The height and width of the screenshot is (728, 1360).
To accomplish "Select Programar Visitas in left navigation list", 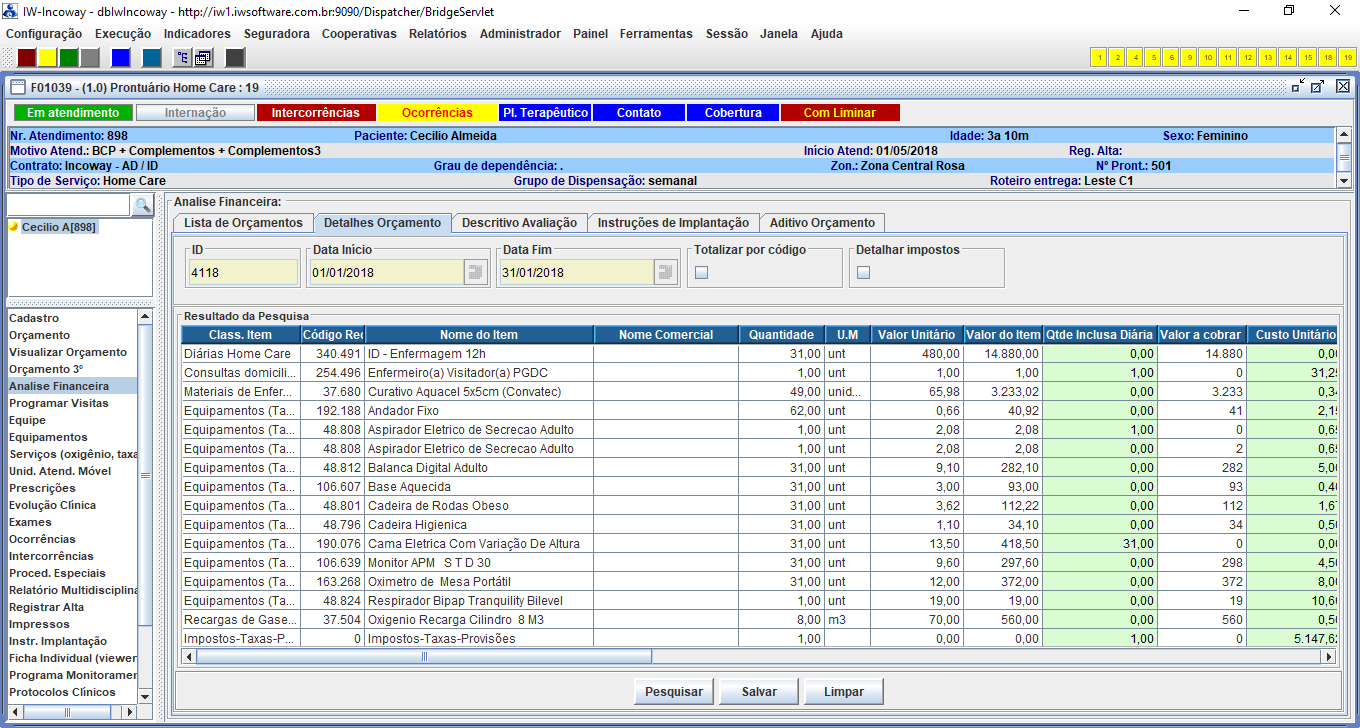I will 59,403.
